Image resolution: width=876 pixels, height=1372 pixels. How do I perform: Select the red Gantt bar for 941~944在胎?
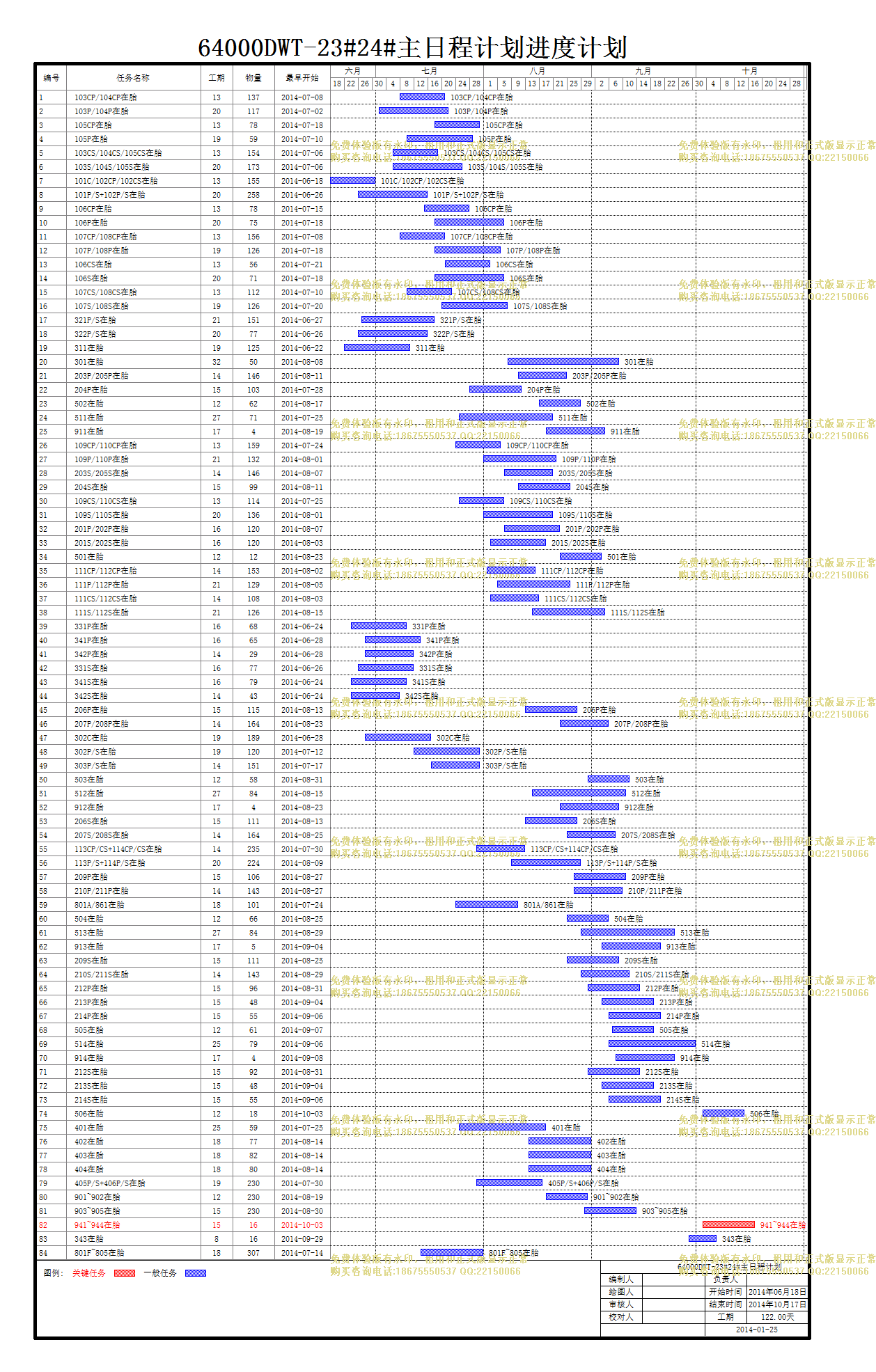coord(728,1224)
